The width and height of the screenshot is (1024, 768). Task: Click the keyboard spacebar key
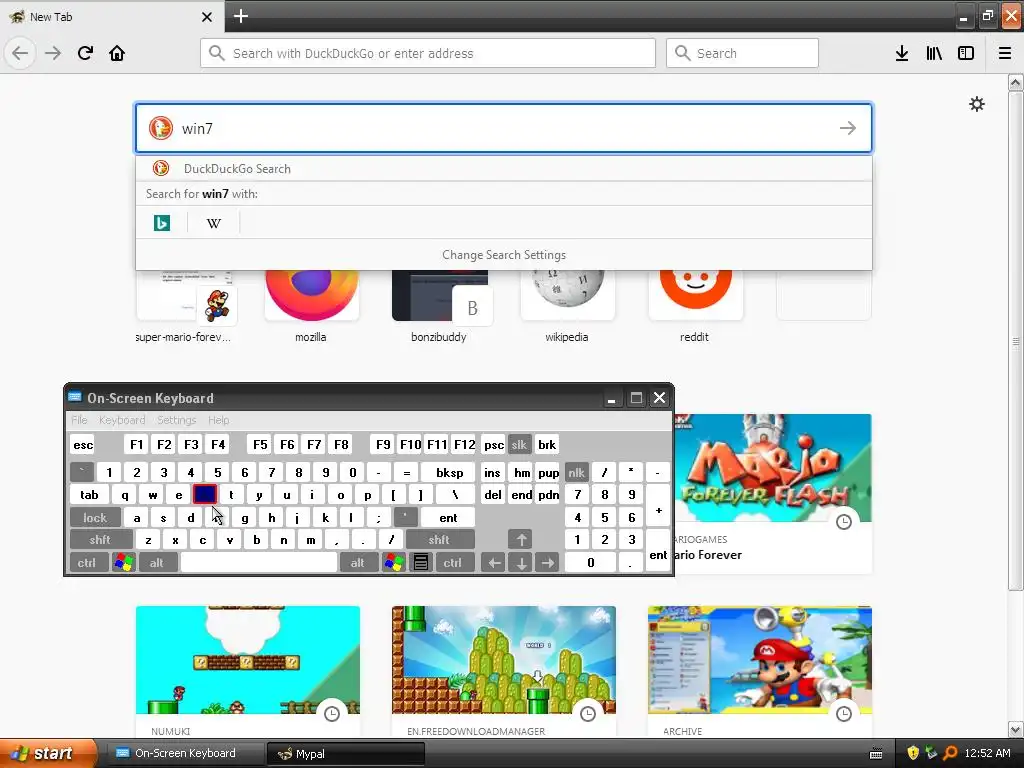[x=259, y=562]
